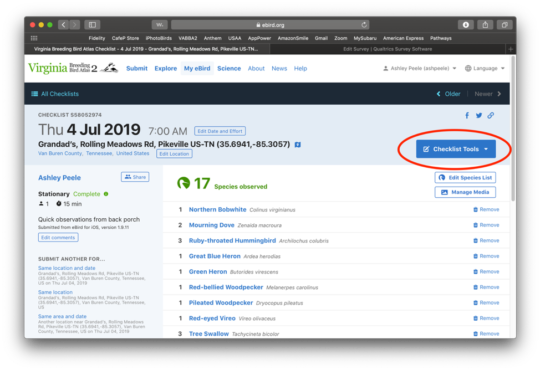Select the Virginia Breeding Bird Atlas Checklist tab
This screenshot has width=540, height=370.
tap(146, 49)
